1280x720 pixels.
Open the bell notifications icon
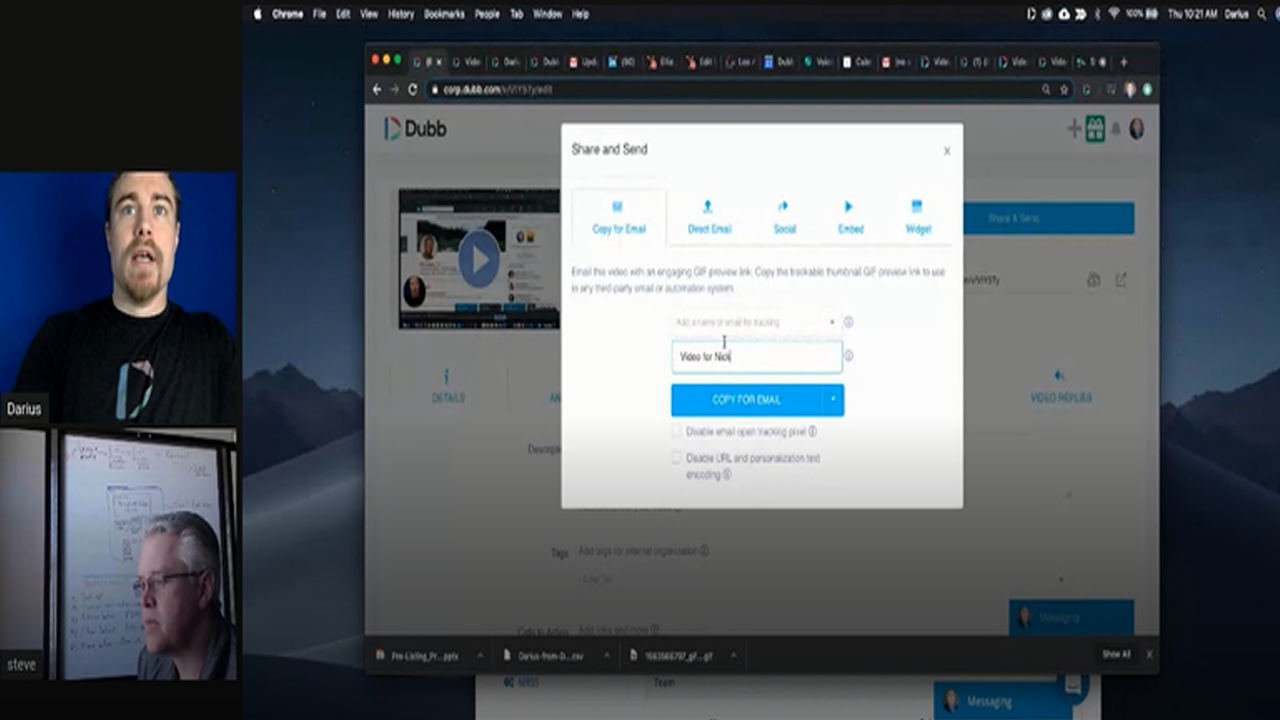point(1117,129)
